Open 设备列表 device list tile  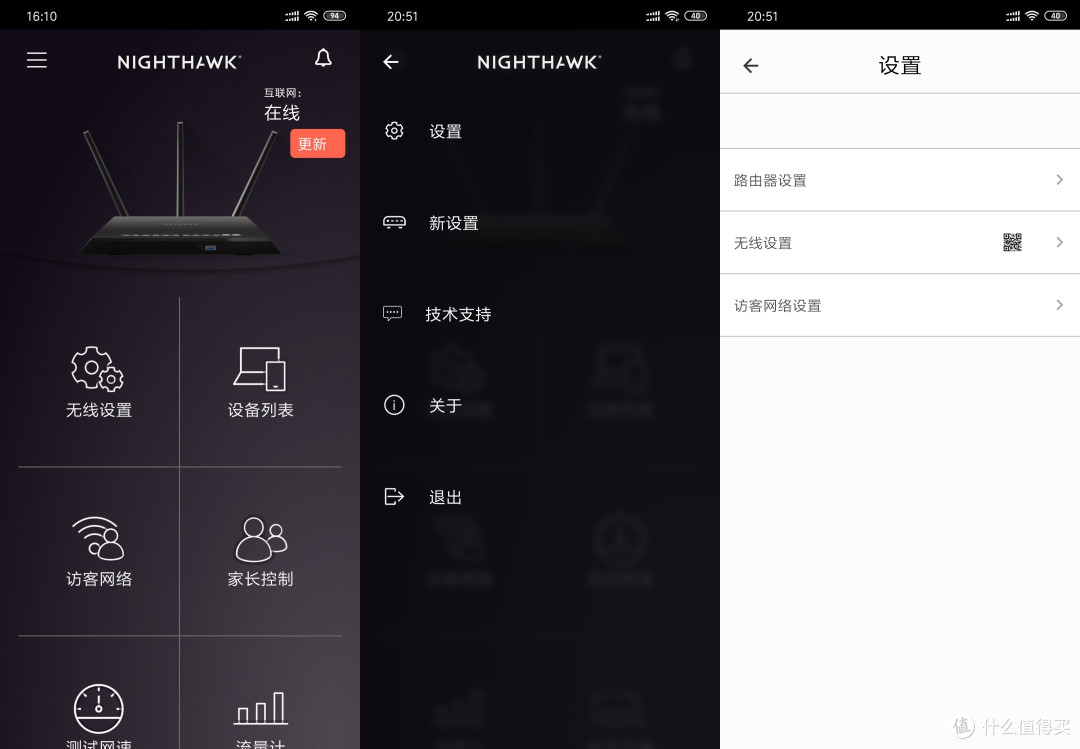(x=260, y=382)
